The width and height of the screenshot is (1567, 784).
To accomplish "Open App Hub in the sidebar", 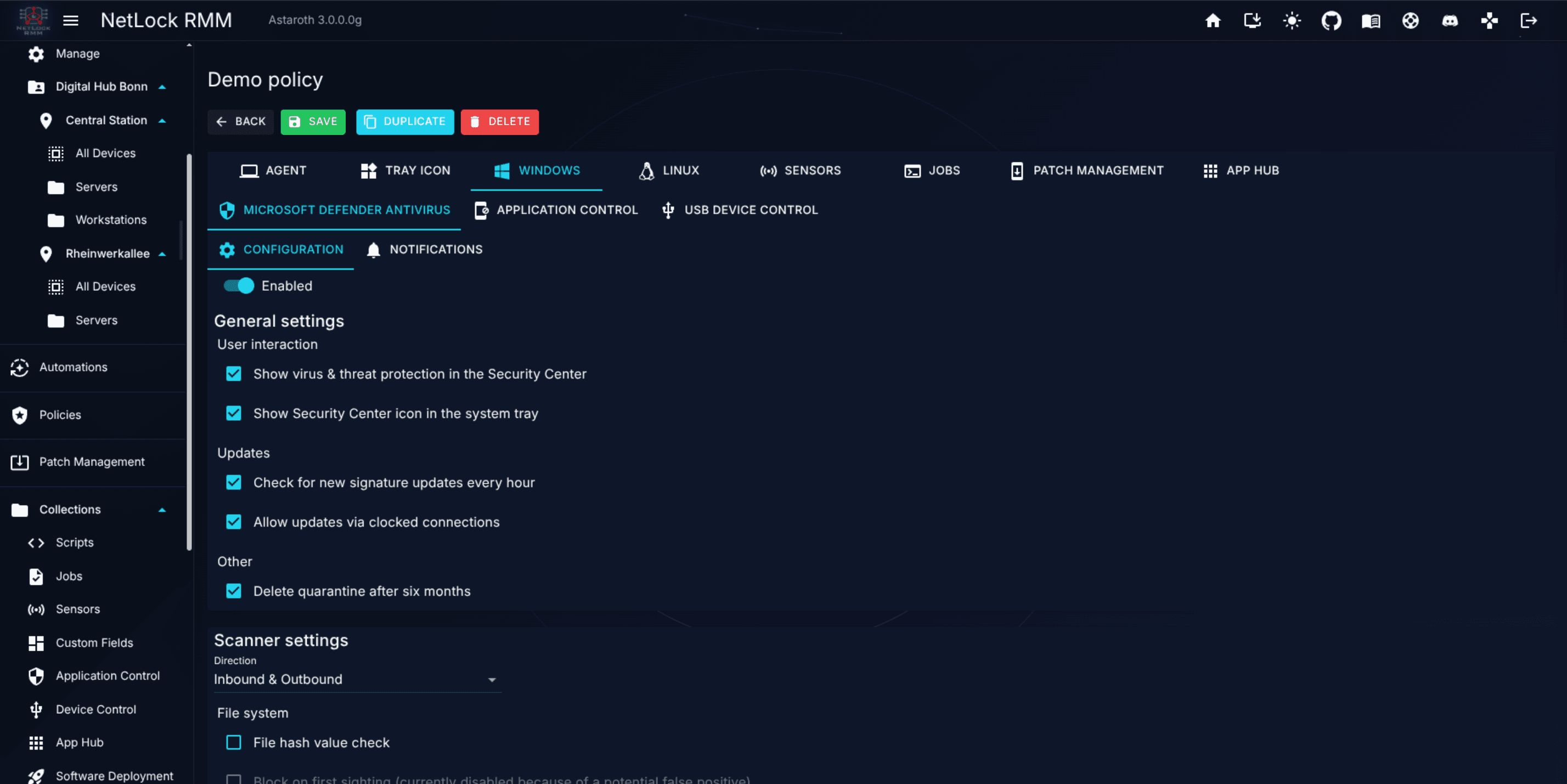I will tap(79, 743).
